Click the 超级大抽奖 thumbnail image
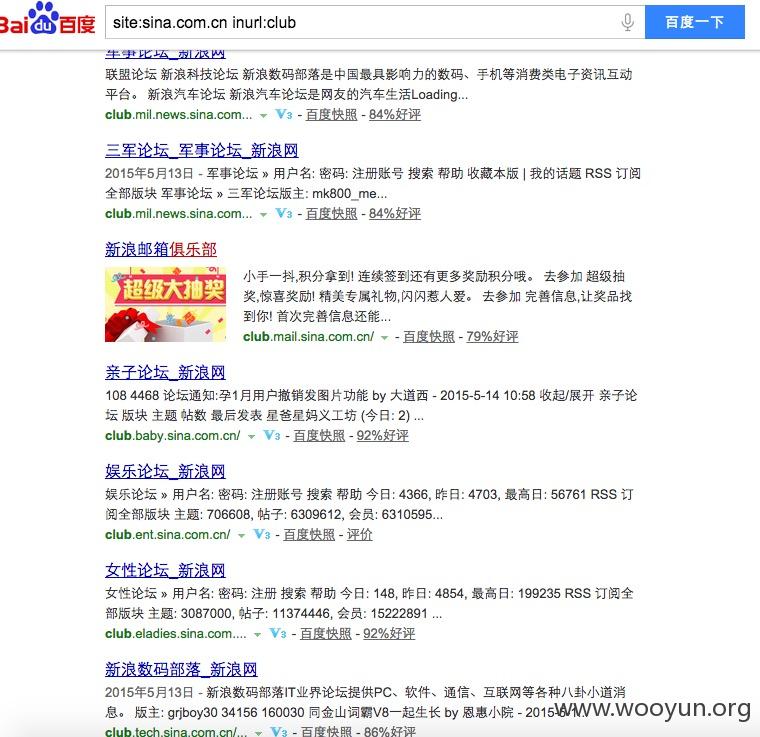The height and width of the screenshot is (737, 760). [165, 304]
